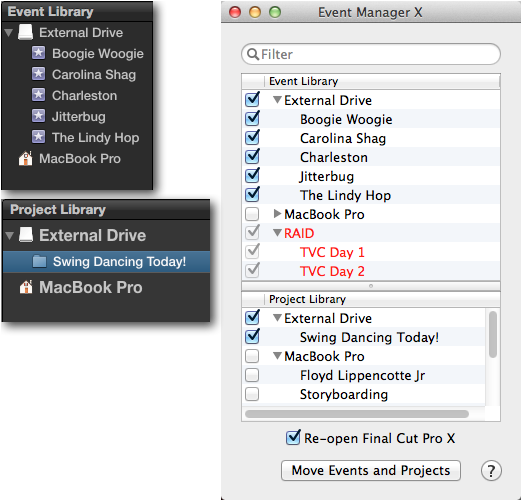Click the Project Library horizontal scrollbar
The width and height of the screenshot is (521, 500).
pyautogui.click(x=357, y=414)
